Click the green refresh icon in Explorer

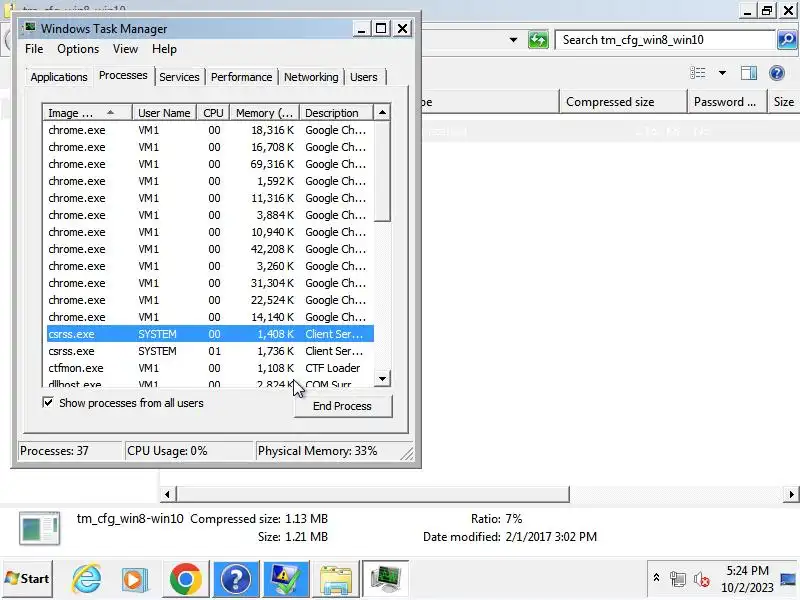(538, 40)
